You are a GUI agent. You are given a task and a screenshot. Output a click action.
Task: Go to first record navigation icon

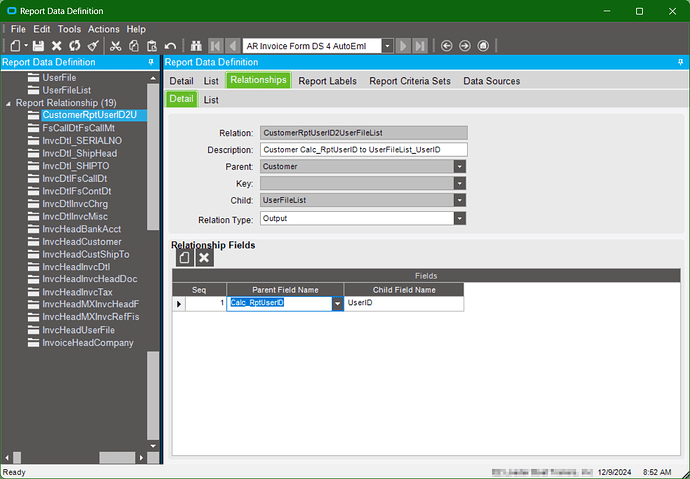[x=216, y=46]
